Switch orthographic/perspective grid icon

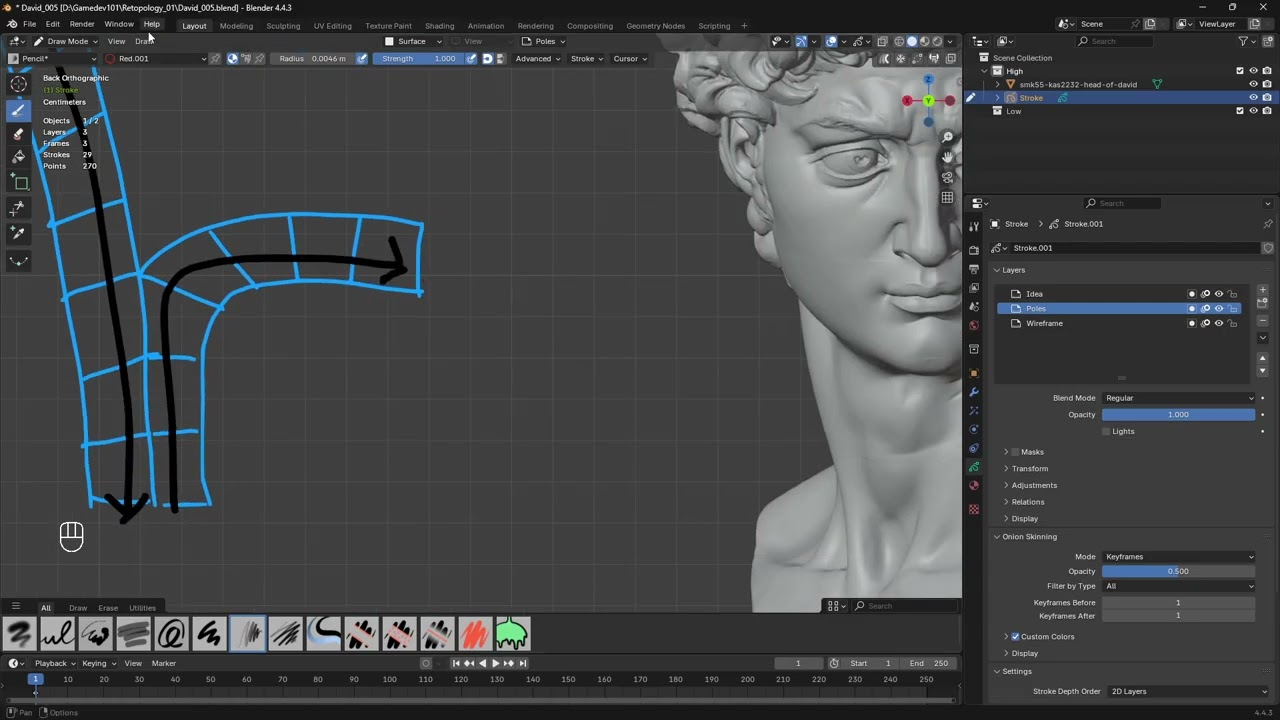(947, 197)
